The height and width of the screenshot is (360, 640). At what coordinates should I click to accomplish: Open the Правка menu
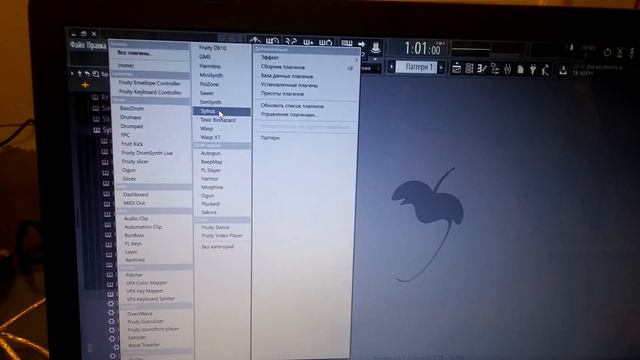tap(97, 45)
